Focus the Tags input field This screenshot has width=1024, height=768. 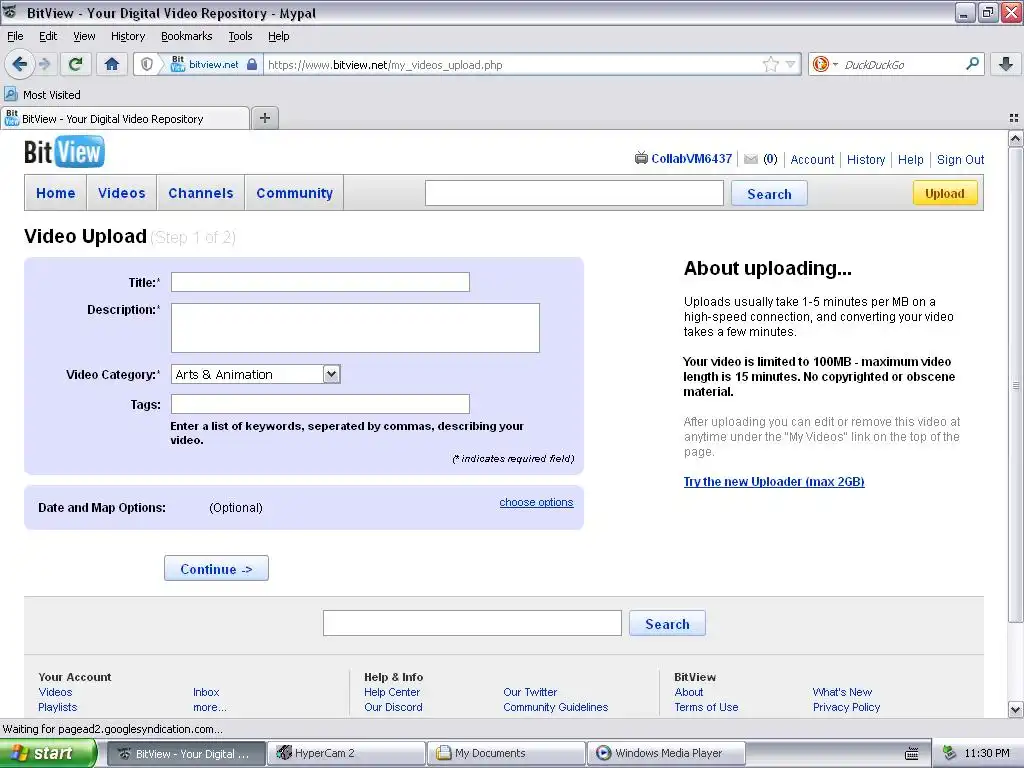click(320, 404)
